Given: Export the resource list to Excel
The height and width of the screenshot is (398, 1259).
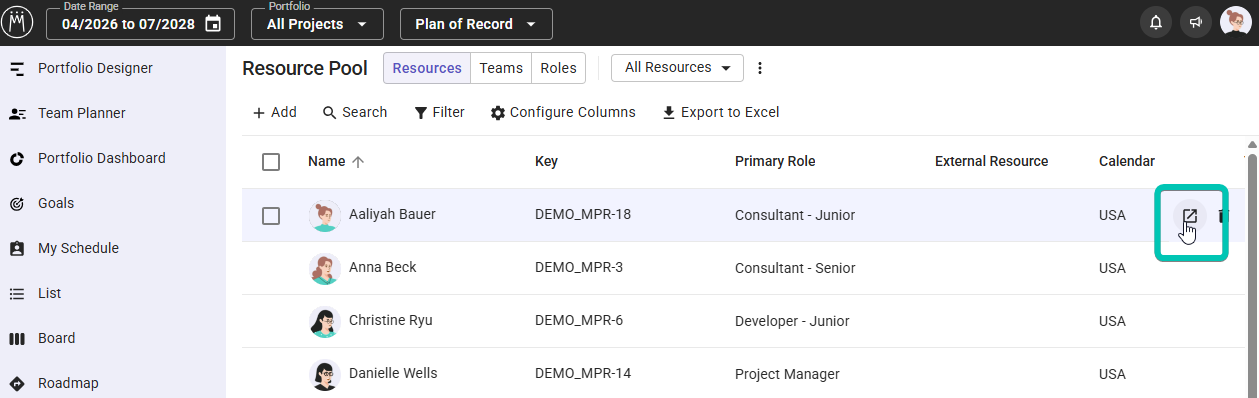Looking at the screenshot, I should tap(720, 113).
